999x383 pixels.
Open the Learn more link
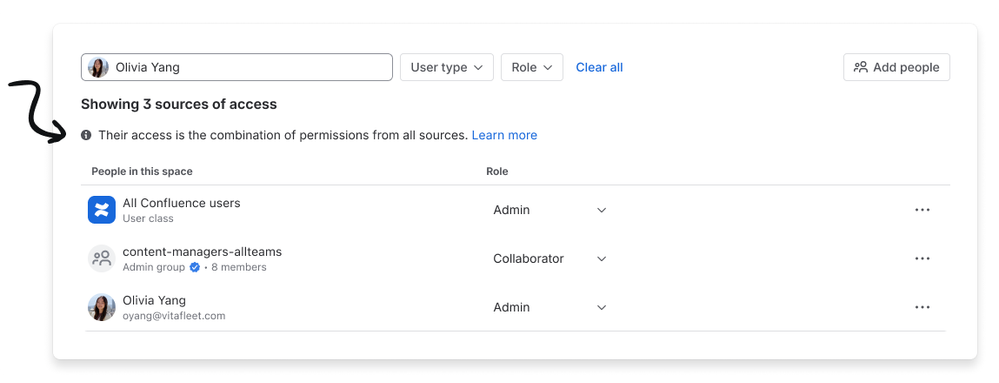pos(505,135)
